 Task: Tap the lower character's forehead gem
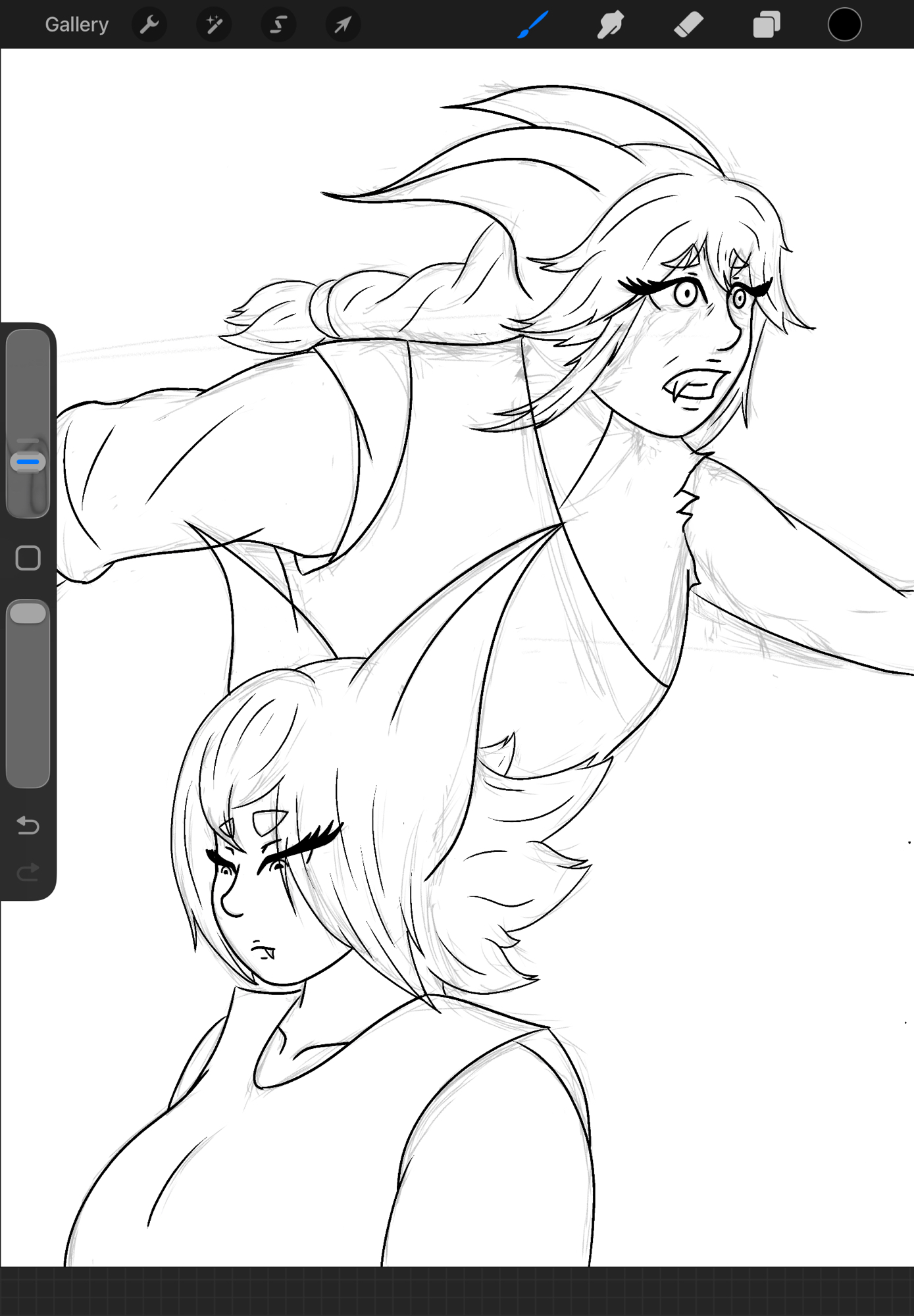[270, 822]
